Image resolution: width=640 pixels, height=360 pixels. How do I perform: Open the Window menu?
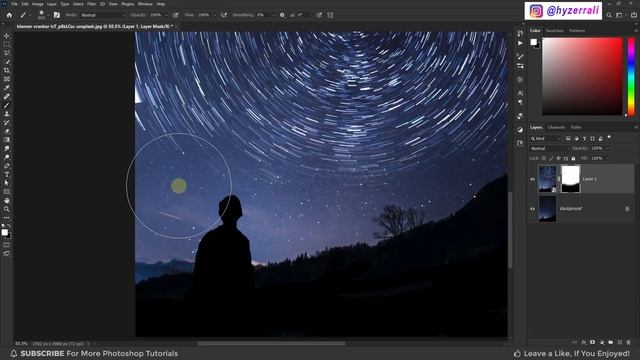coord(145,4)
